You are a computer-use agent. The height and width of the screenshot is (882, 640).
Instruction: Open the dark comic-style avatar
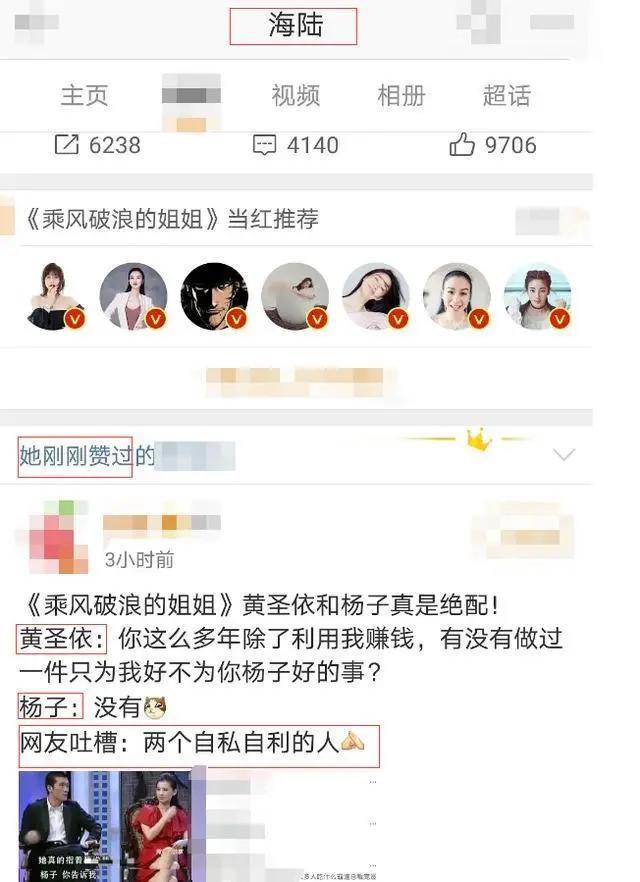click(214, 296)
